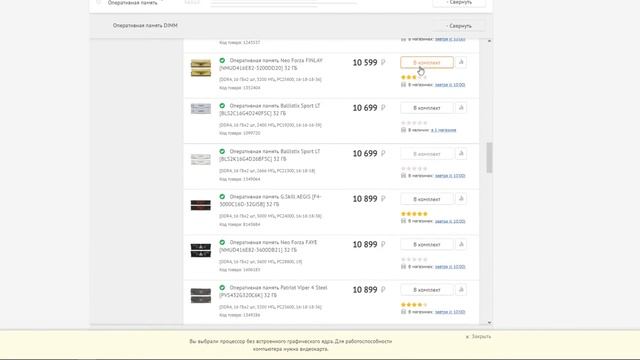The image size is (640, 360).
Task: Click green check for Ballistix Sport LT 2666
Action: pyautogui.click(x=222, y=151)
